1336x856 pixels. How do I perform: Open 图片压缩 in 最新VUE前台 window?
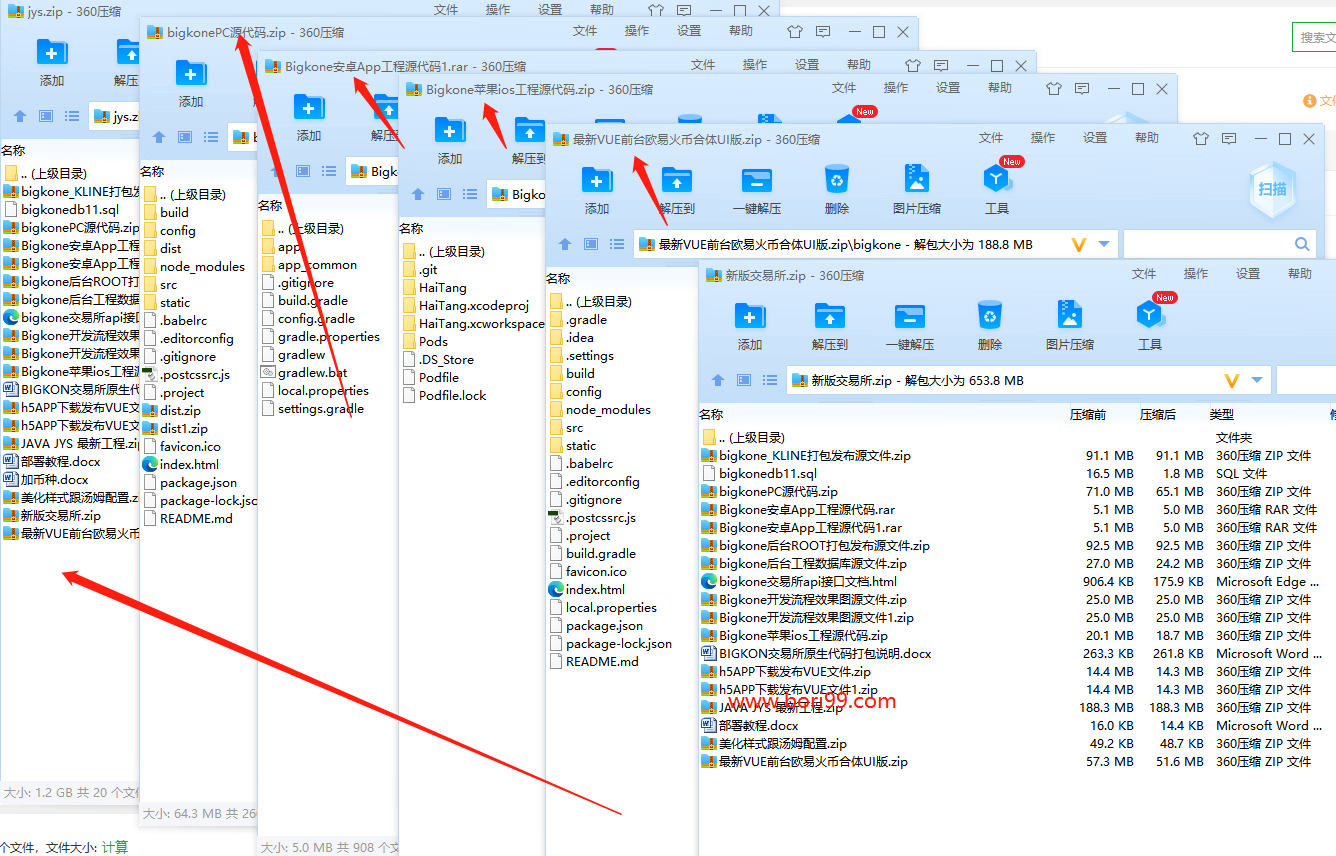pyautogui.click(x=917, y=180)
